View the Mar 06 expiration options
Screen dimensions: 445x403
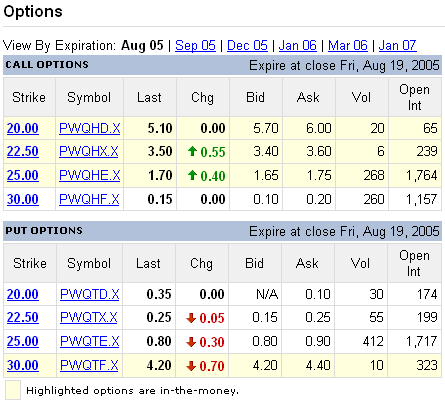348,45
